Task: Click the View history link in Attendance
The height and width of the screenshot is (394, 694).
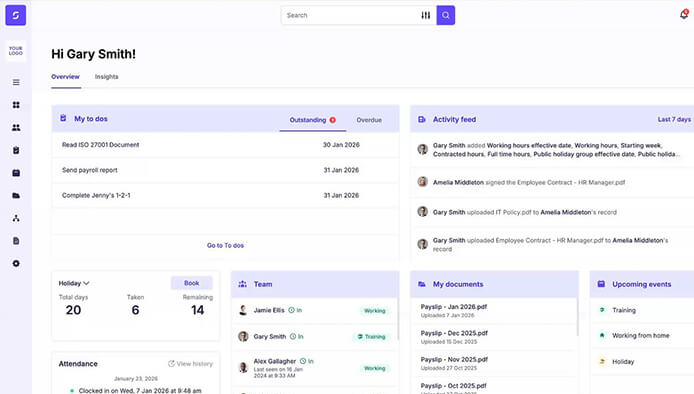Action: click(191, 364)
